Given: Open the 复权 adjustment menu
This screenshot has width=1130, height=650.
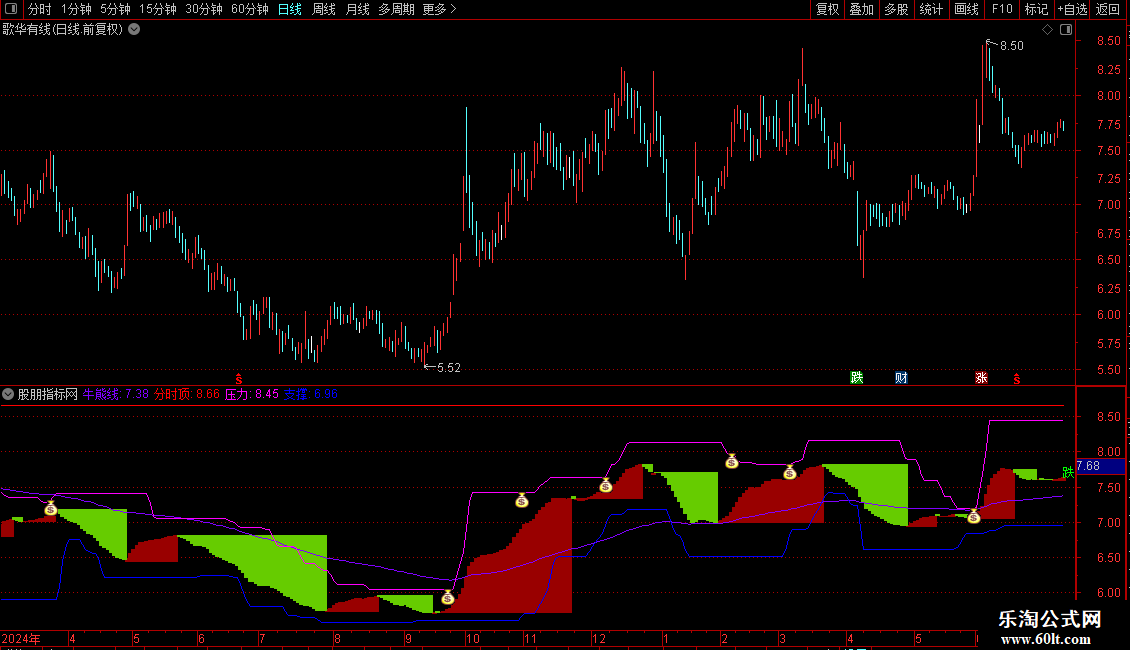Looking at the screenshot, I should click(827, 9).
